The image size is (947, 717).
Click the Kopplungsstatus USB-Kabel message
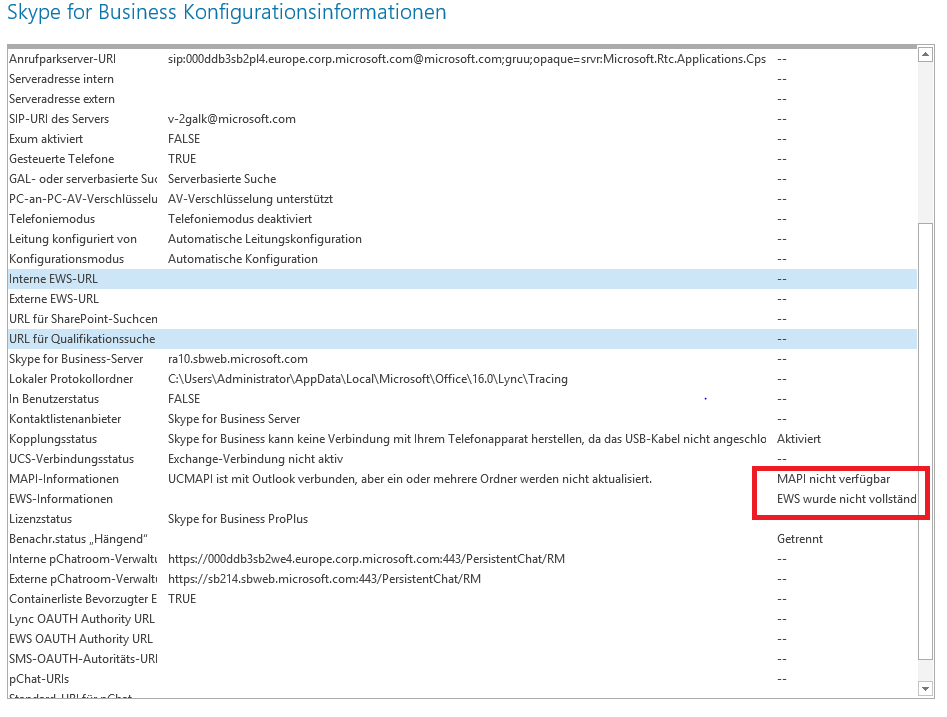click(467, 439)
